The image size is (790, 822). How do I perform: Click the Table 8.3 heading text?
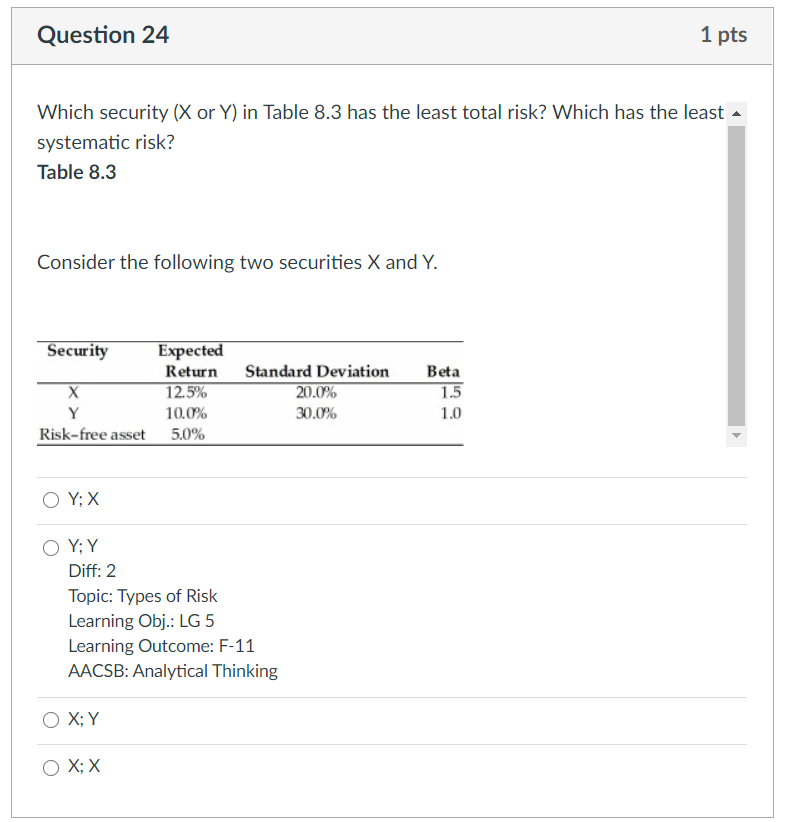pos(76,172)
